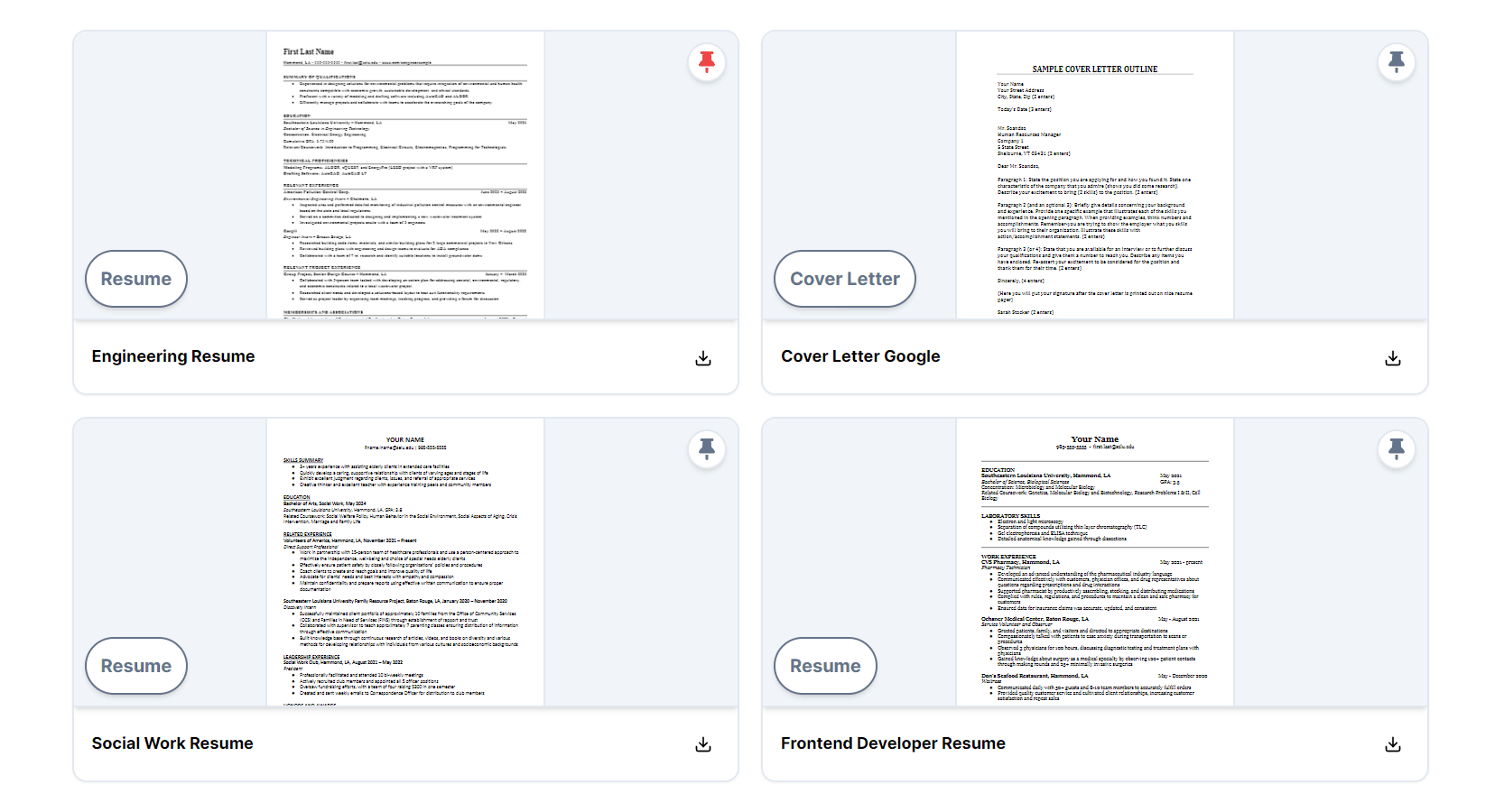
Task: Download the Social Work Resume
Action: (703, 744)
